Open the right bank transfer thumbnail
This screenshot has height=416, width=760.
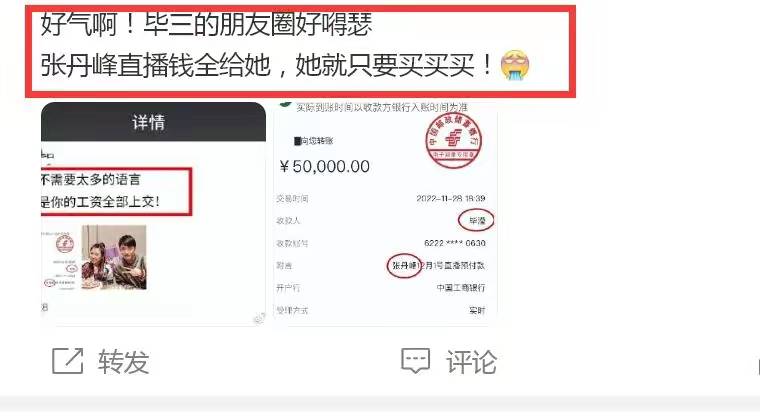click(385, 212)
